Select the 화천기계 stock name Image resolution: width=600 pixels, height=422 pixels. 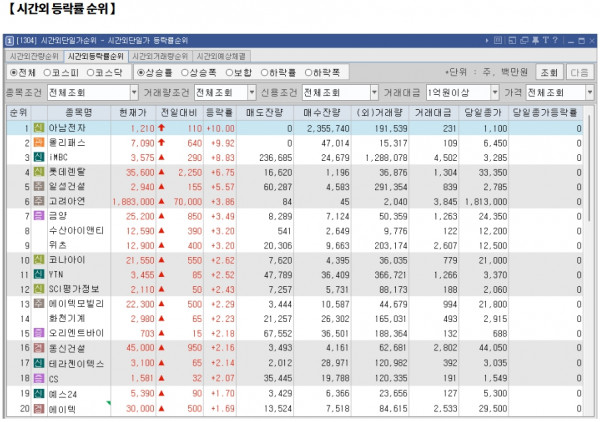[x=67, y=318]
